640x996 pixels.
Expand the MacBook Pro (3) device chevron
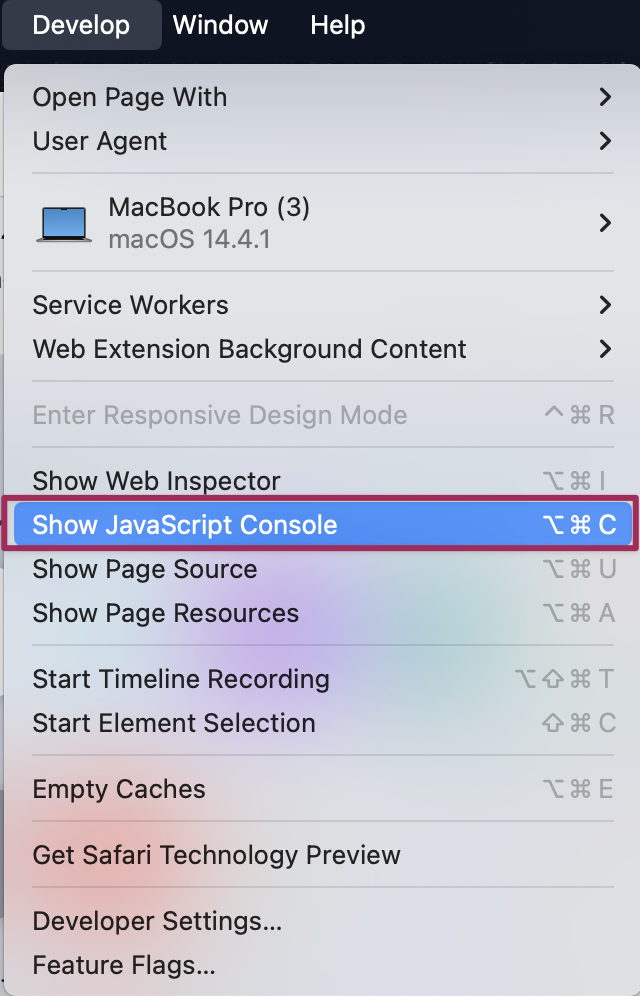(604, 223)
